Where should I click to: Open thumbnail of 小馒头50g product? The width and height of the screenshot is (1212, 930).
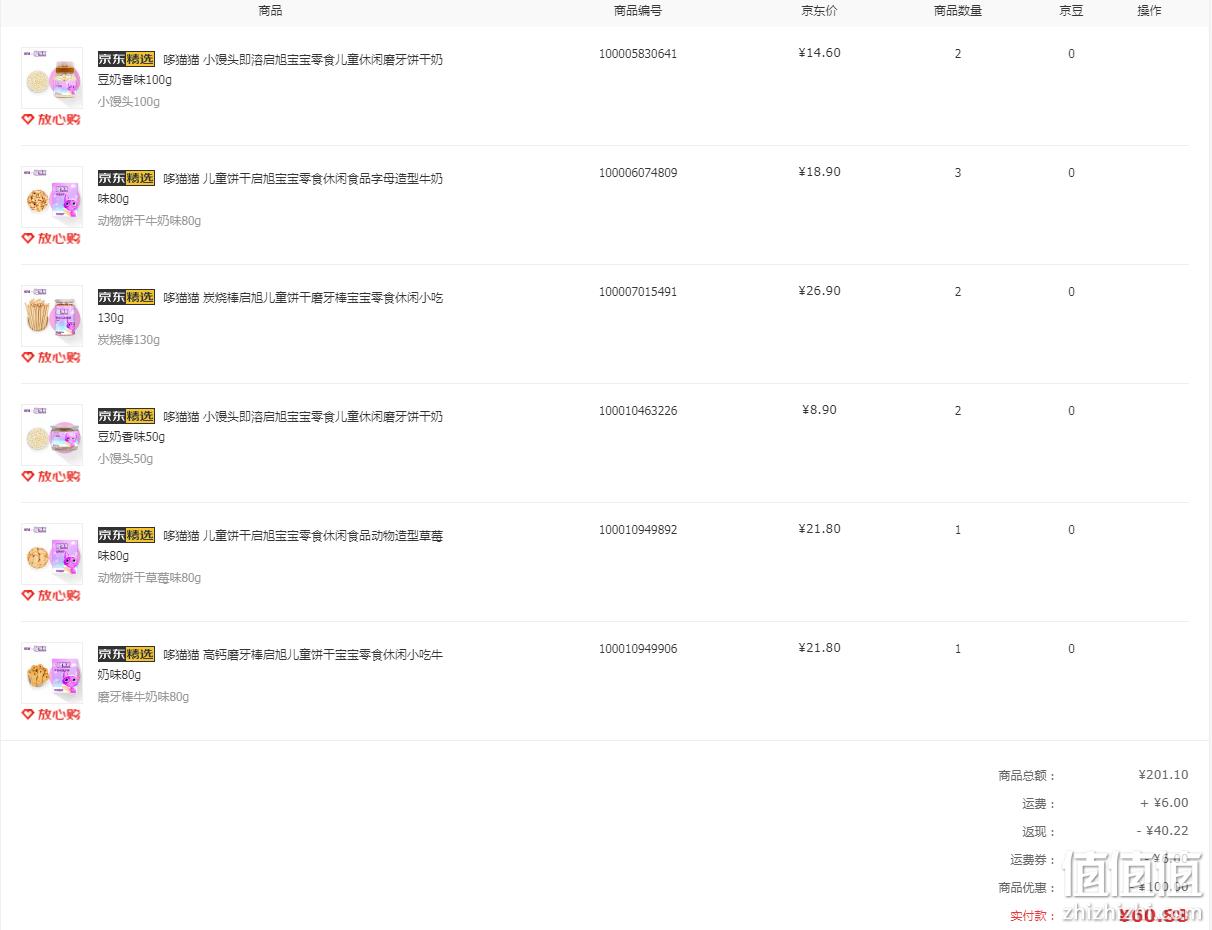(x=52, y=435)
